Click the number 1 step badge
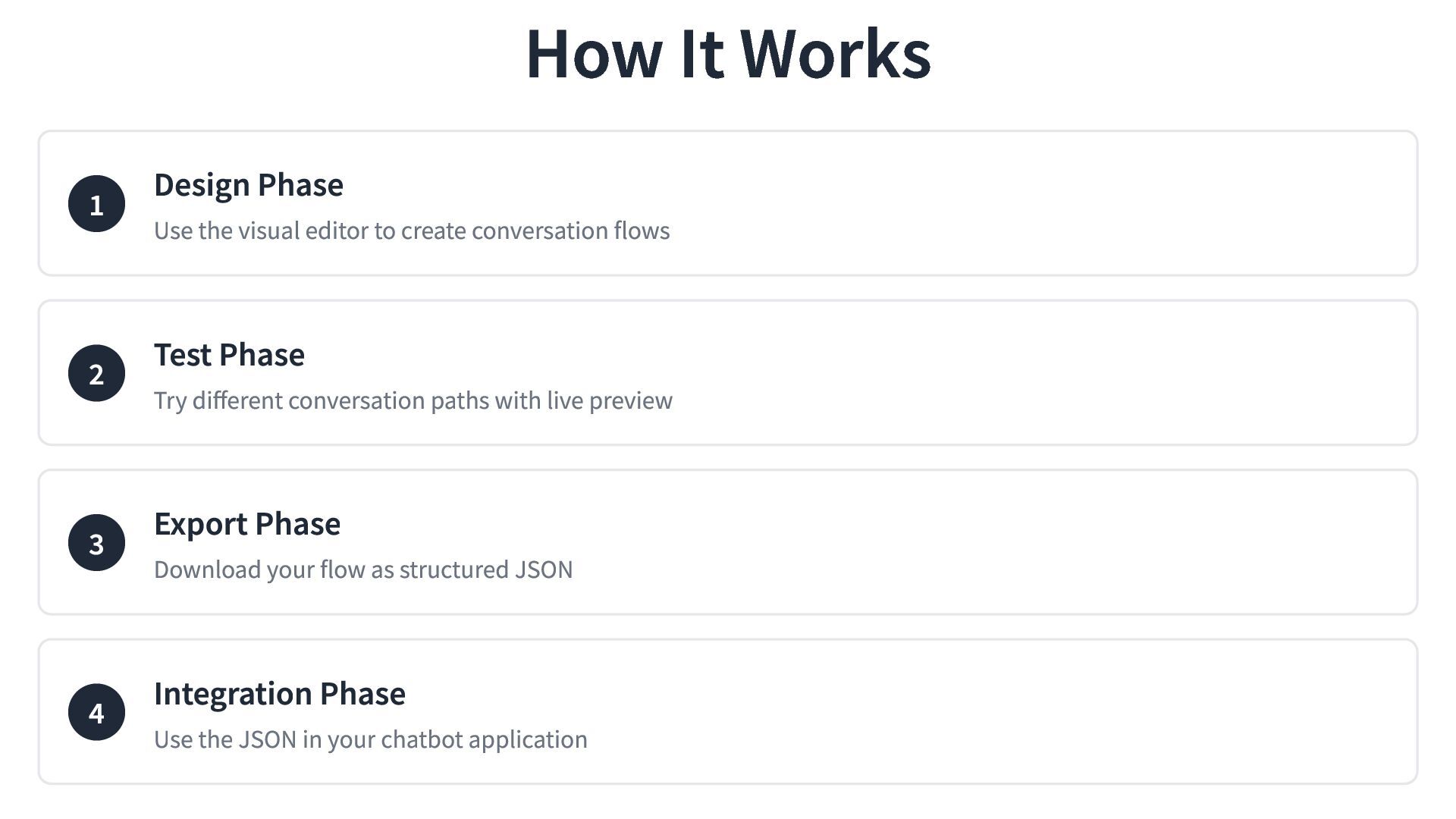Screen dimensions: 1456x819 (96, 203)
